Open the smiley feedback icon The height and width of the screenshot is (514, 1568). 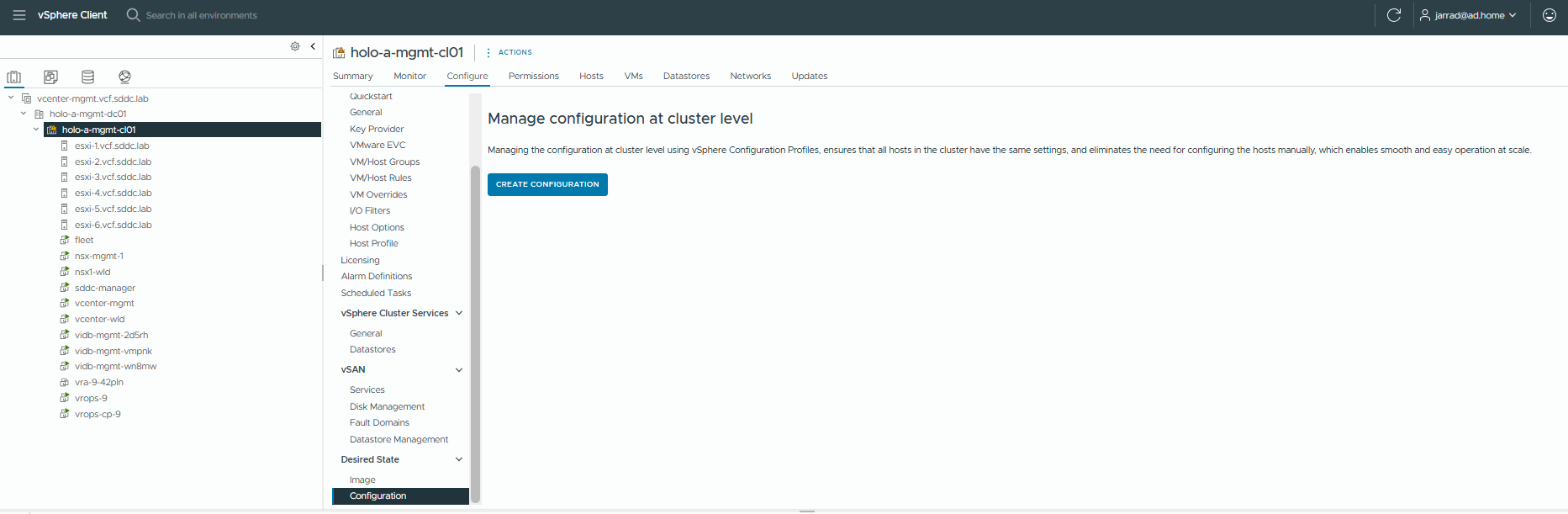(1549, 15)
